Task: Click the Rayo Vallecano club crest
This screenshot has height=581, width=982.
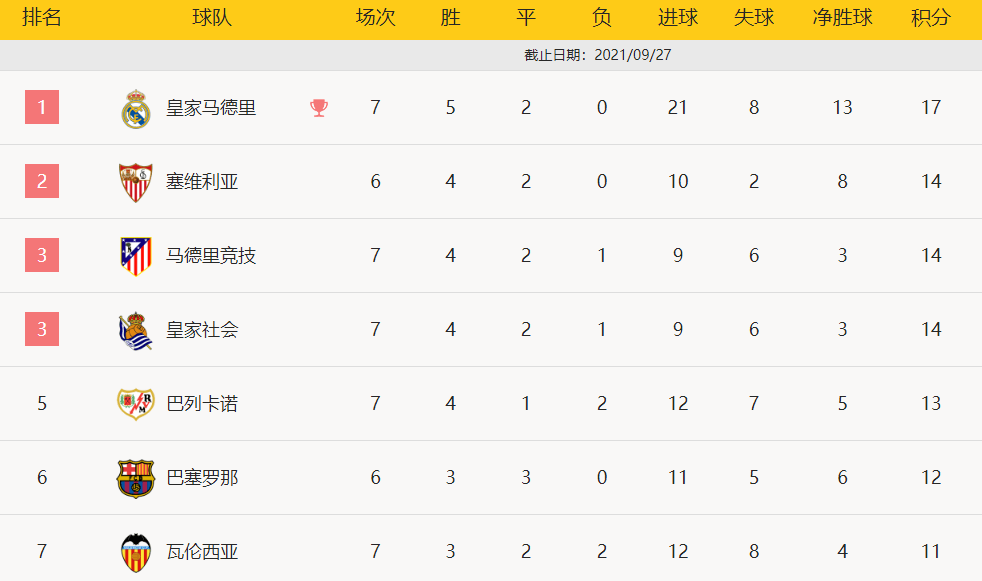Action: tap(135, 404)
